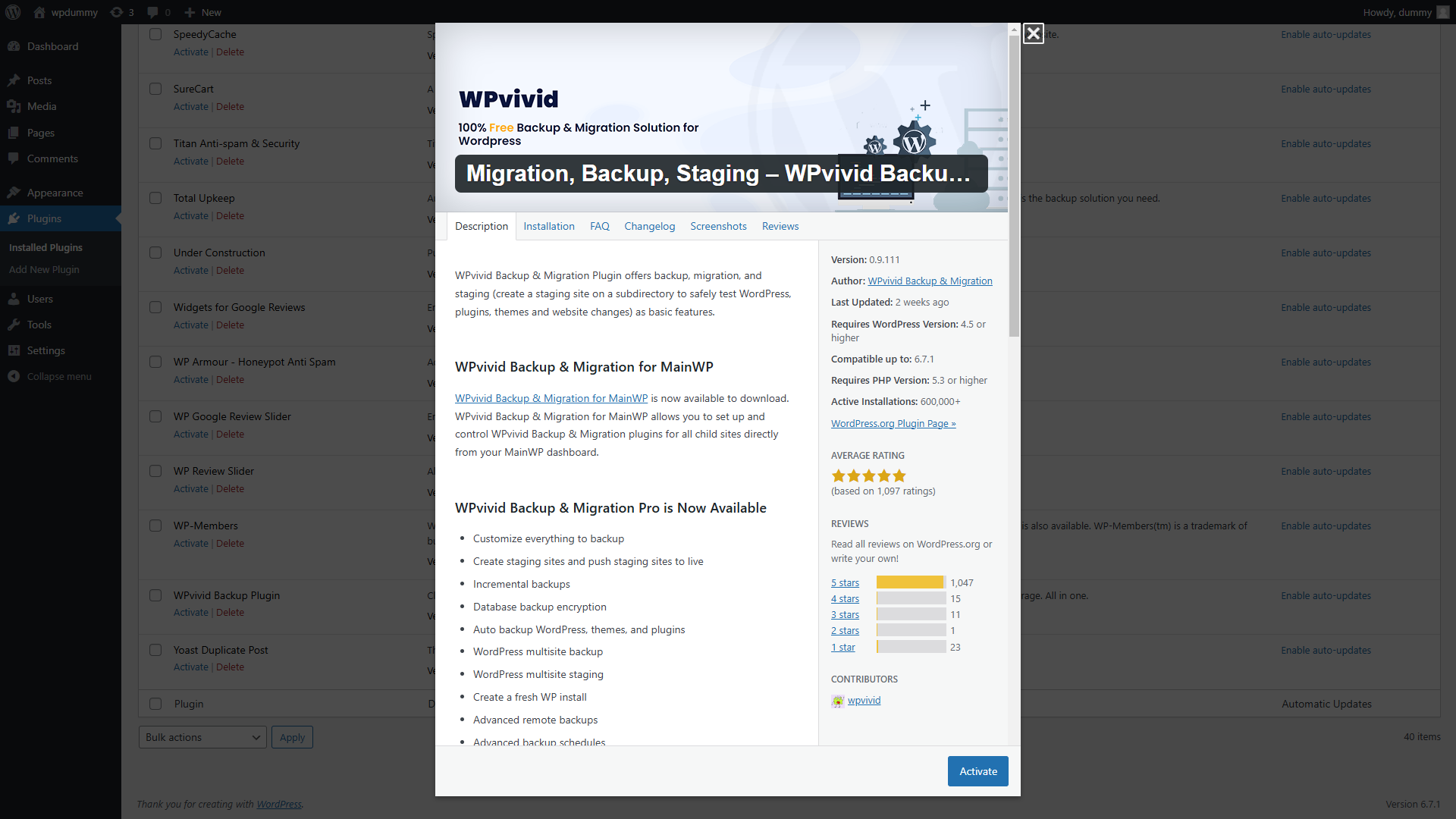Click the Apply bulk action button
Viewport: 1456px width, 819px height.
tap(292, 737)
